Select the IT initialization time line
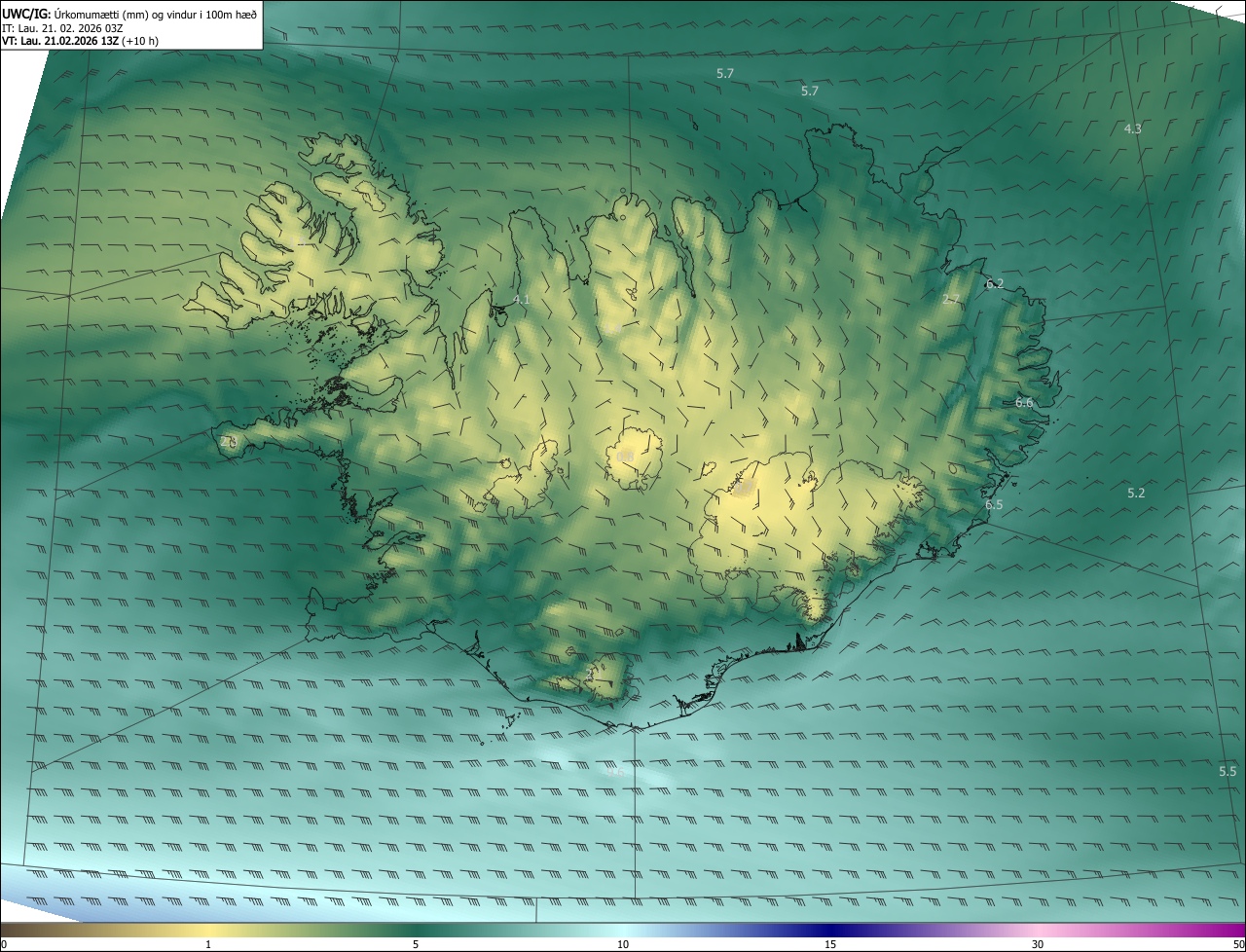Viewport: 1246px width, 952px height. [x=61, y=27]
